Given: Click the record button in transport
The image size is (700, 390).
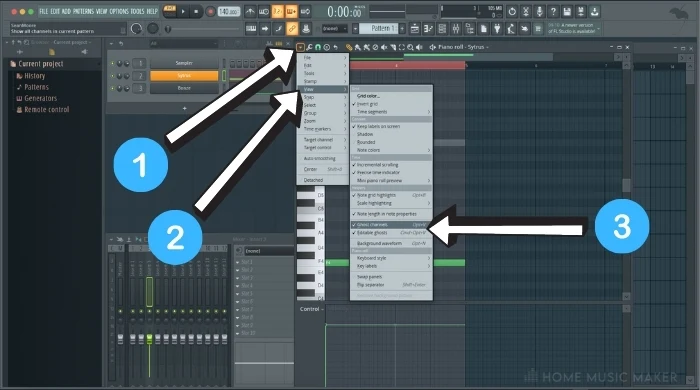Looking at the screenshot, I should 210,12.
